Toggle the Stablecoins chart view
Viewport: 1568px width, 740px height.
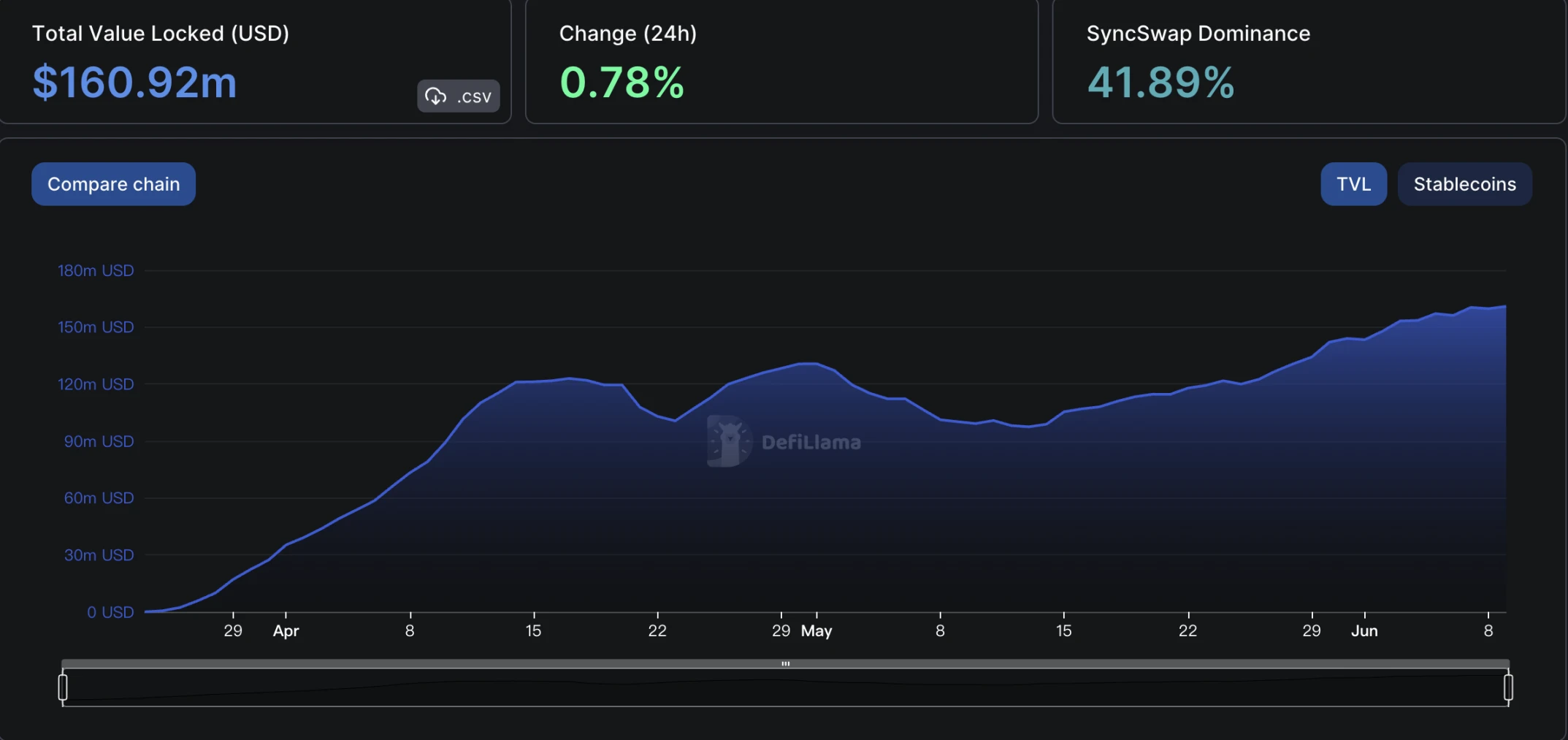tap(1464, 184)
